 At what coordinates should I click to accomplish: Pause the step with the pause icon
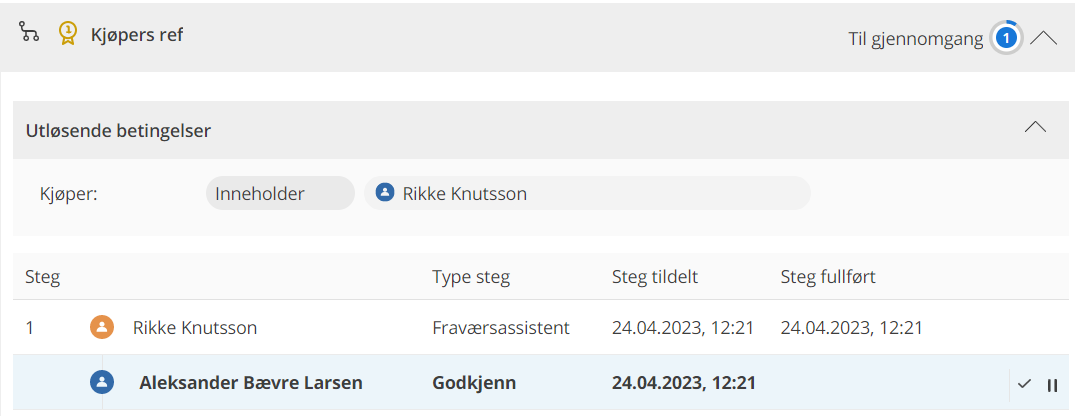pos(1052,384)
